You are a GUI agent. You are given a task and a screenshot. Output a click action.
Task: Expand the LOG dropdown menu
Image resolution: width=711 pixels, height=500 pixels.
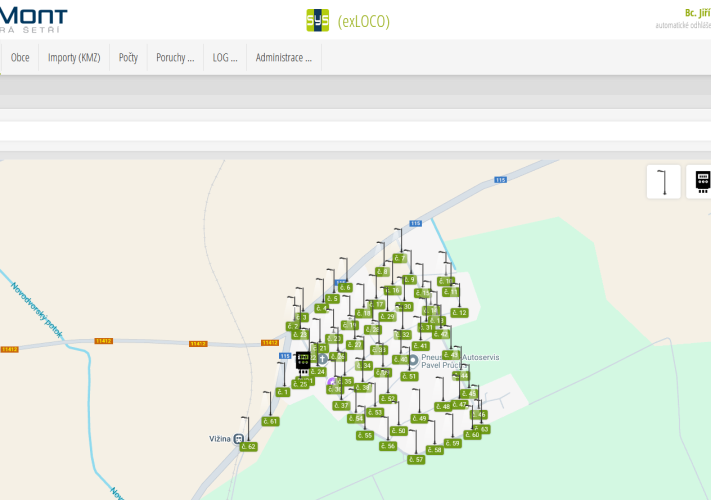click(x=225, y=58)
